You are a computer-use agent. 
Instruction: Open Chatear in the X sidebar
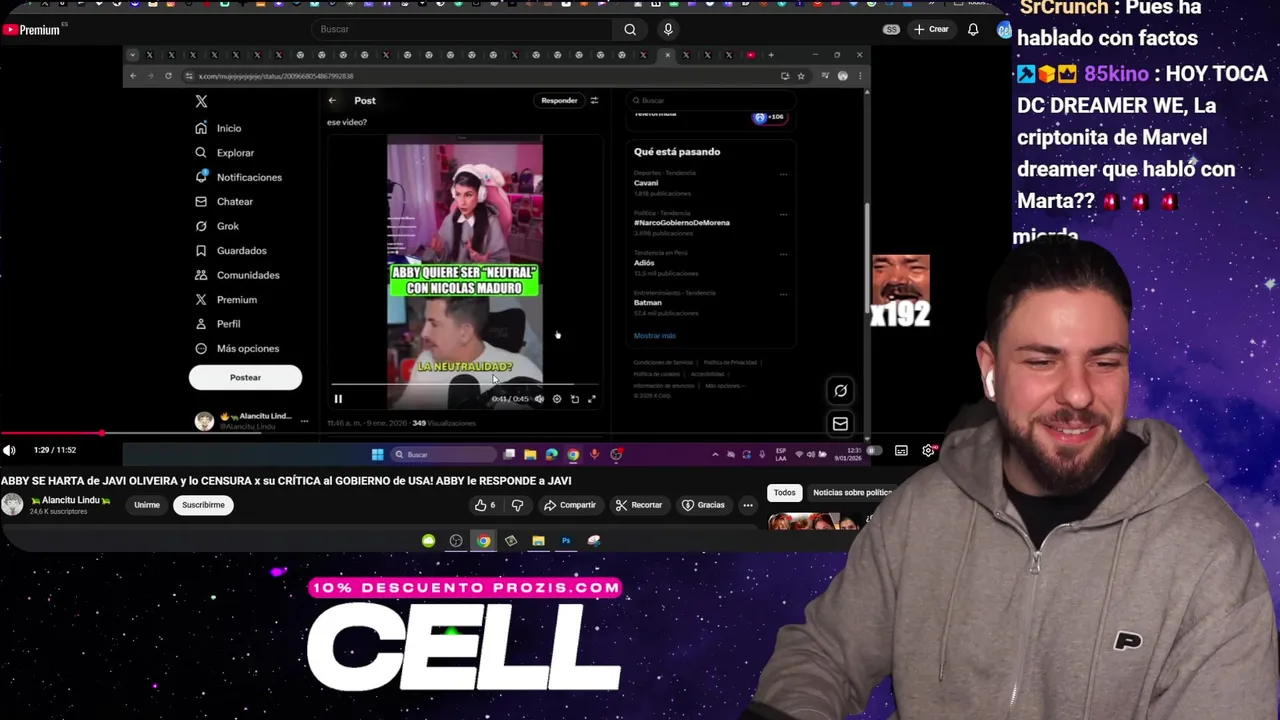[x=224, y=202]
